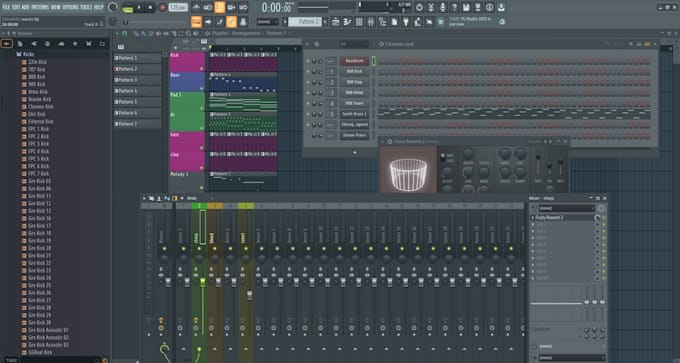Click the round search icon beside news panel
Screen dimensions: 680x363
[x=502, y=22]
